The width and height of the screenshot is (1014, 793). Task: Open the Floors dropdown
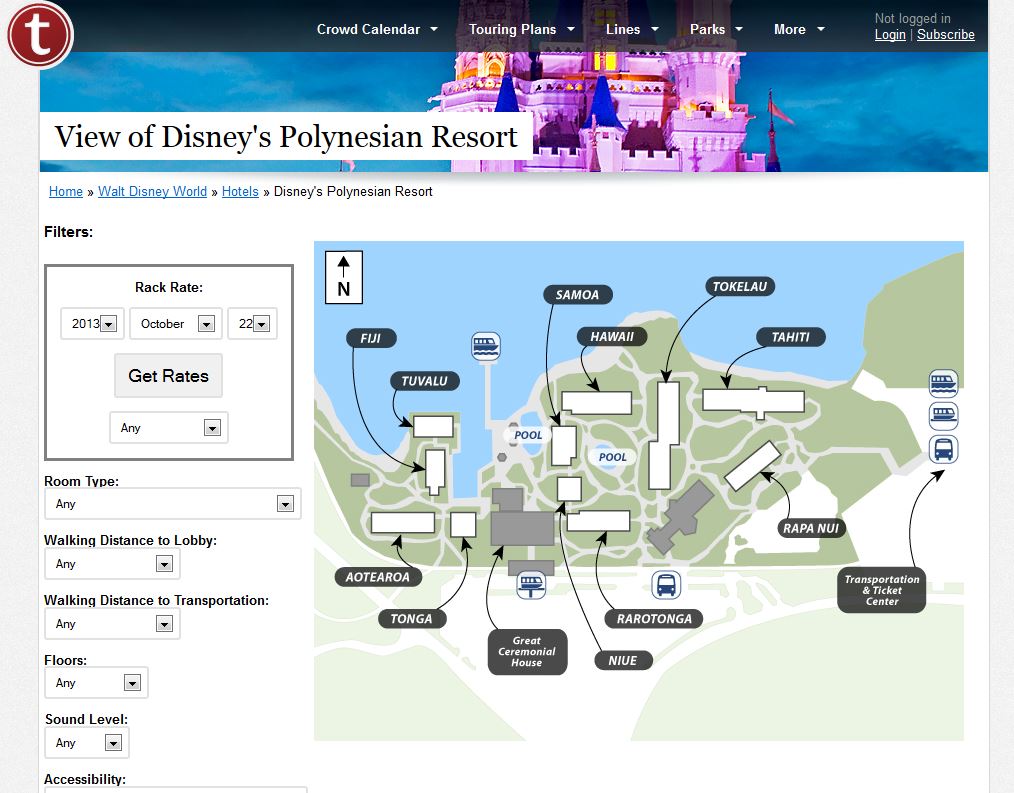[96, 682]
